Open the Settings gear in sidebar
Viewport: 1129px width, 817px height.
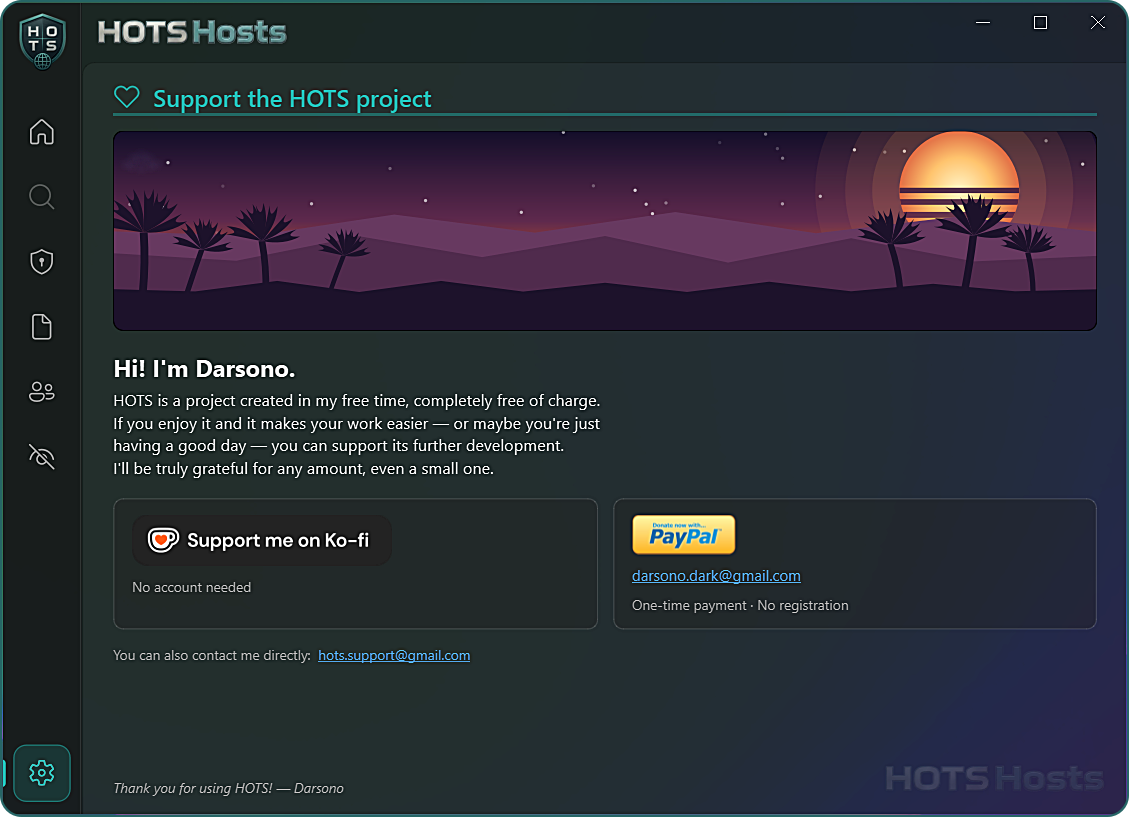tap(42, 772)
